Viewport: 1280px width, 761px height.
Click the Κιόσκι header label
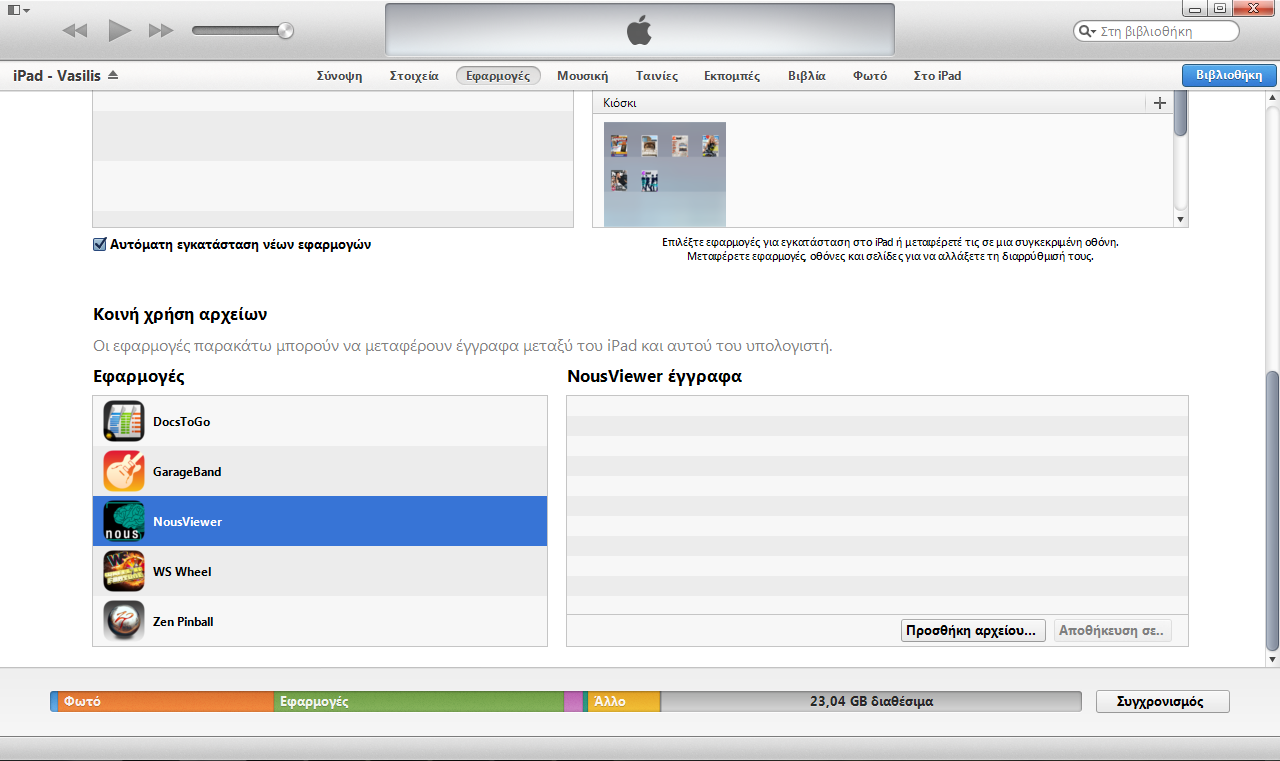(x=620, y=103)
